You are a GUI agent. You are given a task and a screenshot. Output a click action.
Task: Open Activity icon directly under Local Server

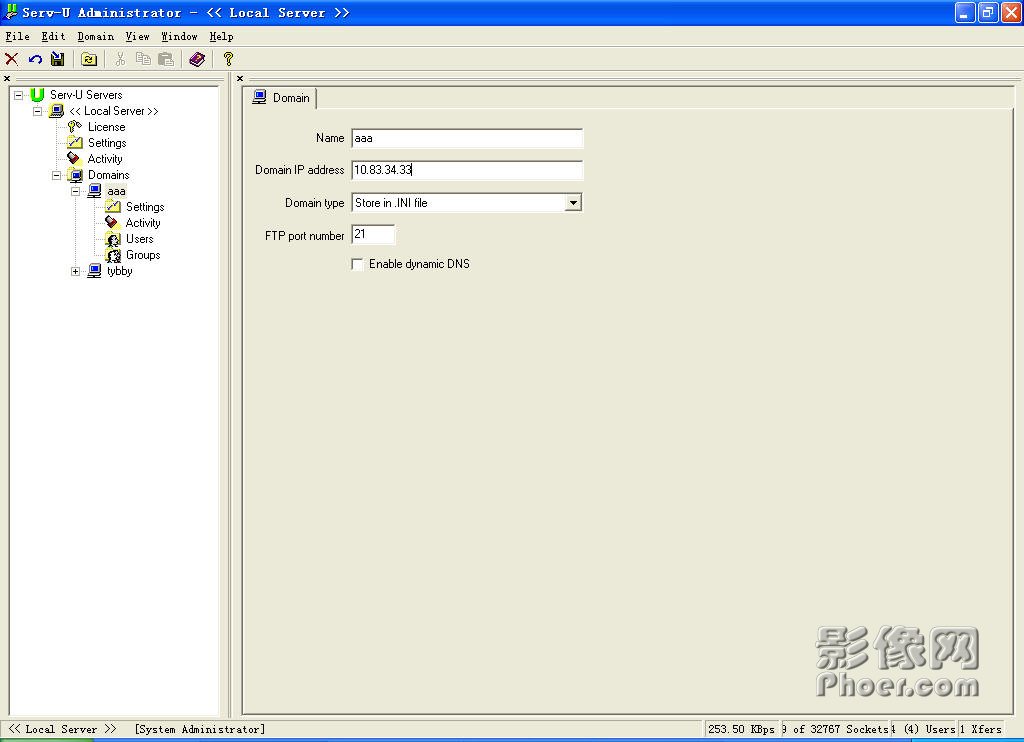74,159
